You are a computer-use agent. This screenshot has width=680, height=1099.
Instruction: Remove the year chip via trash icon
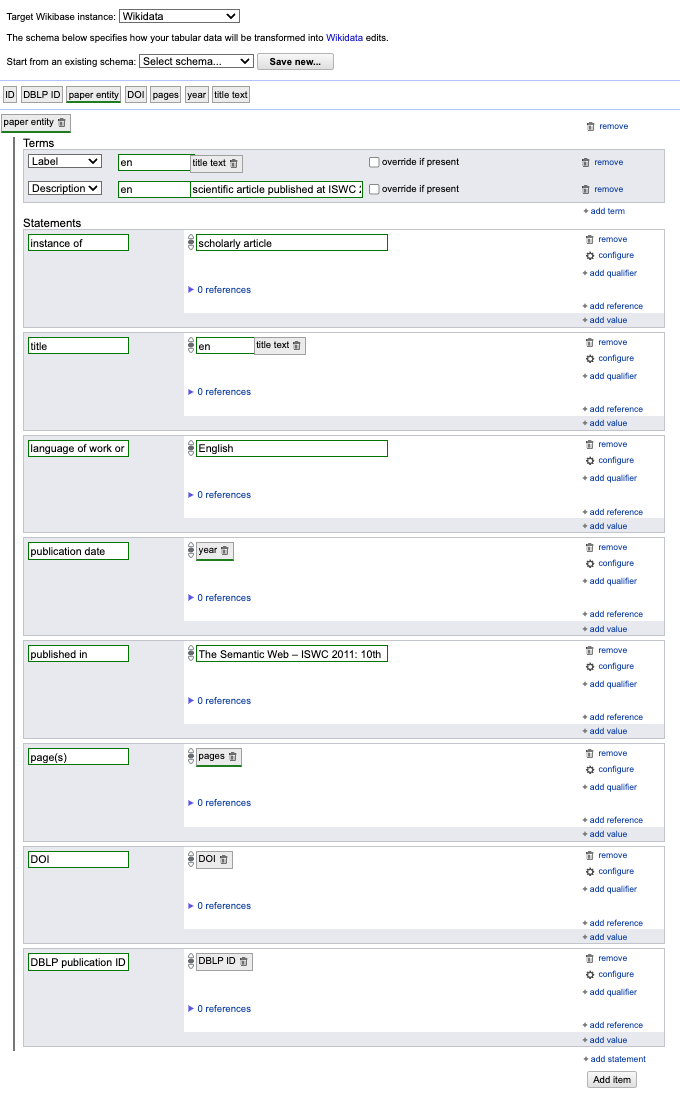click(x=225, y=551)
